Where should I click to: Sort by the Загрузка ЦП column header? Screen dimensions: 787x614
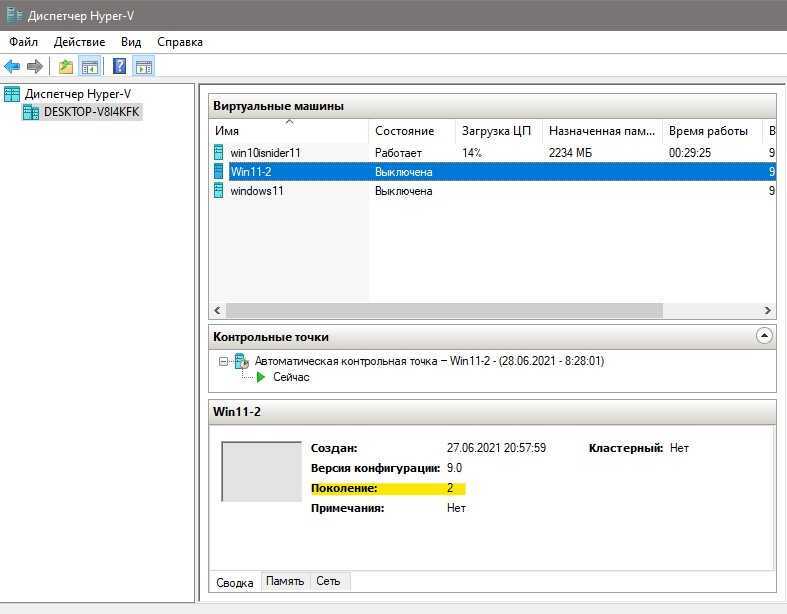(498, 131)
